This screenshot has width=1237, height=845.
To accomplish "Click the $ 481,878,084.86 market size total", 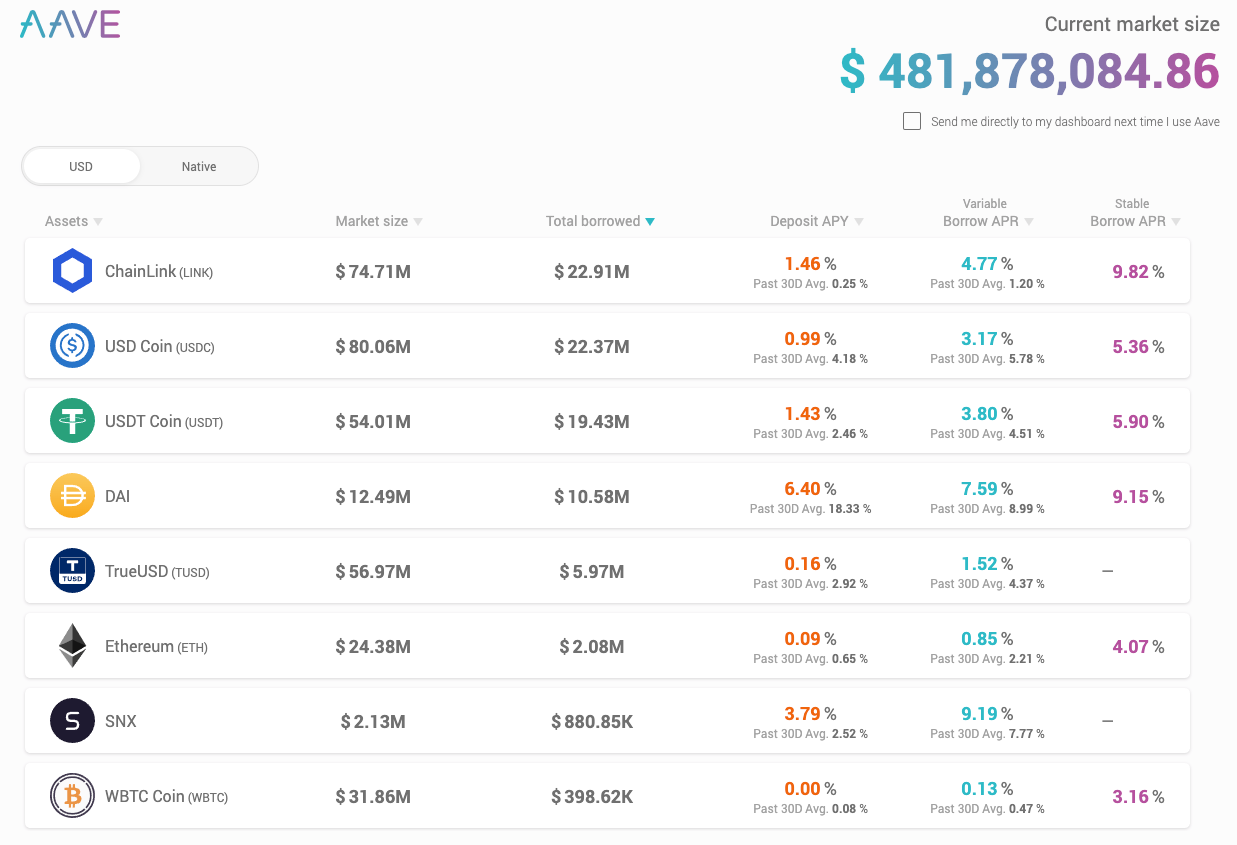I will click(x=1029, y=71).
